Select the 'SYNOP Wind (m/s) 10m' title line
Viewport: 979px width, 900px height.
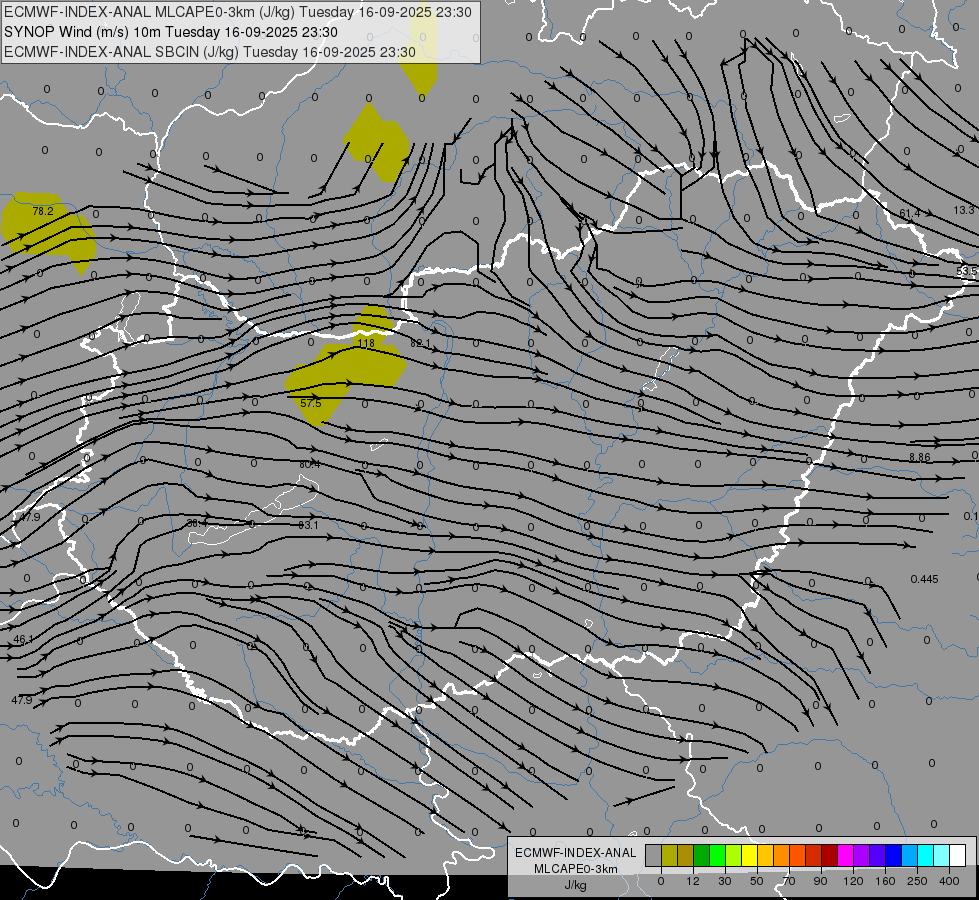click(x=171, y=32)
